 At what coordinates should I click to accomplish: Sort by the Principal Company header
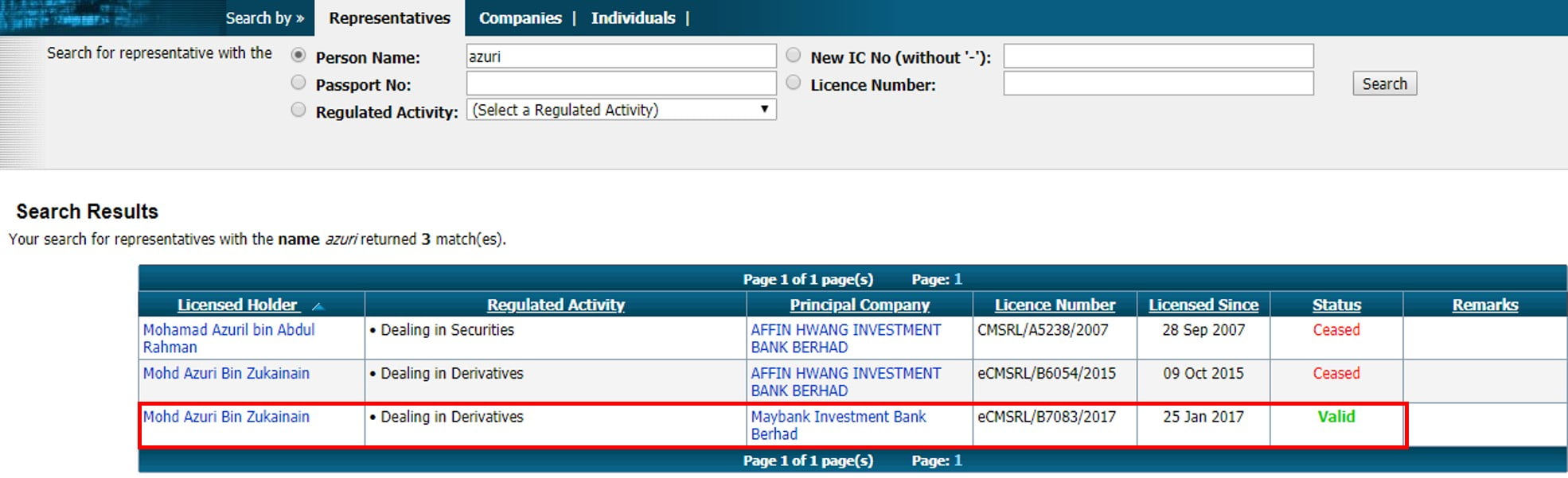859,305
